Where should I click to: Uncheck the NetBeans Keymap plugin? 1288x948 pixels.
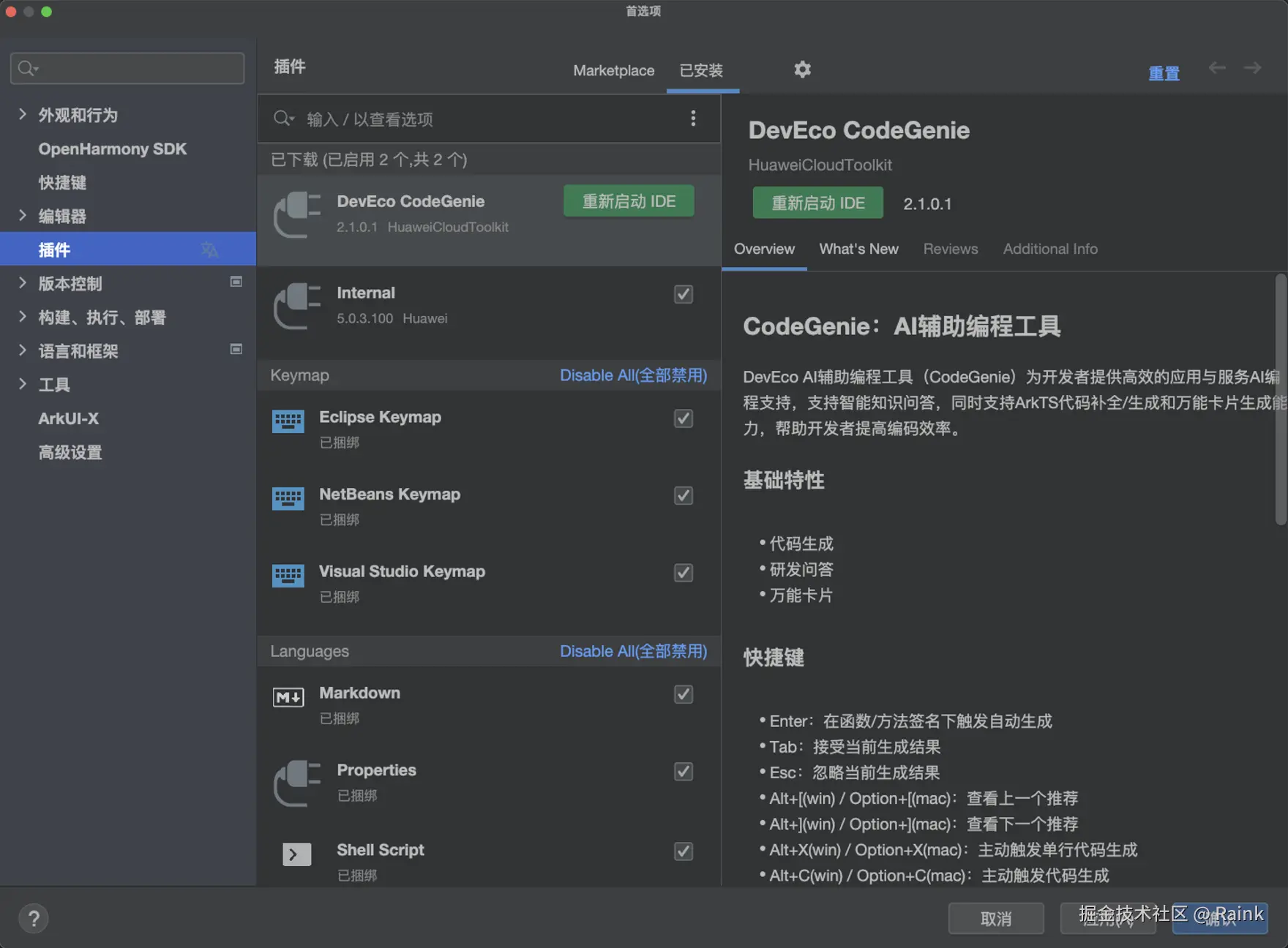[684, 496]
